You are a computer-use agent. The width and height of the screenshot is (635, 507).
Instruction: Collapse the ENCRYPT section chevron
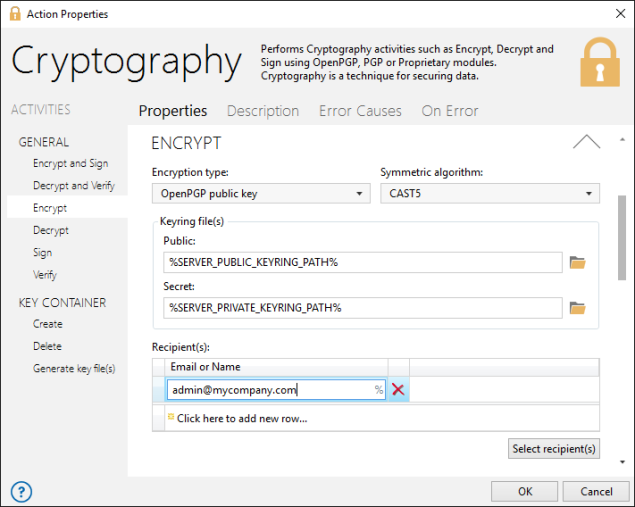point(586,142)
